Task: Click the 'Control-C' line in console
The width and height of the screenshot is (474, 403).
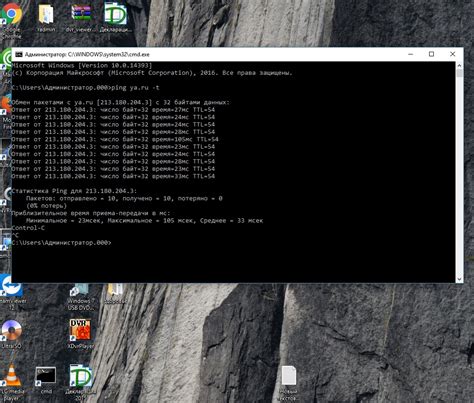Action: pyautogui.click(x=28, y=228)
